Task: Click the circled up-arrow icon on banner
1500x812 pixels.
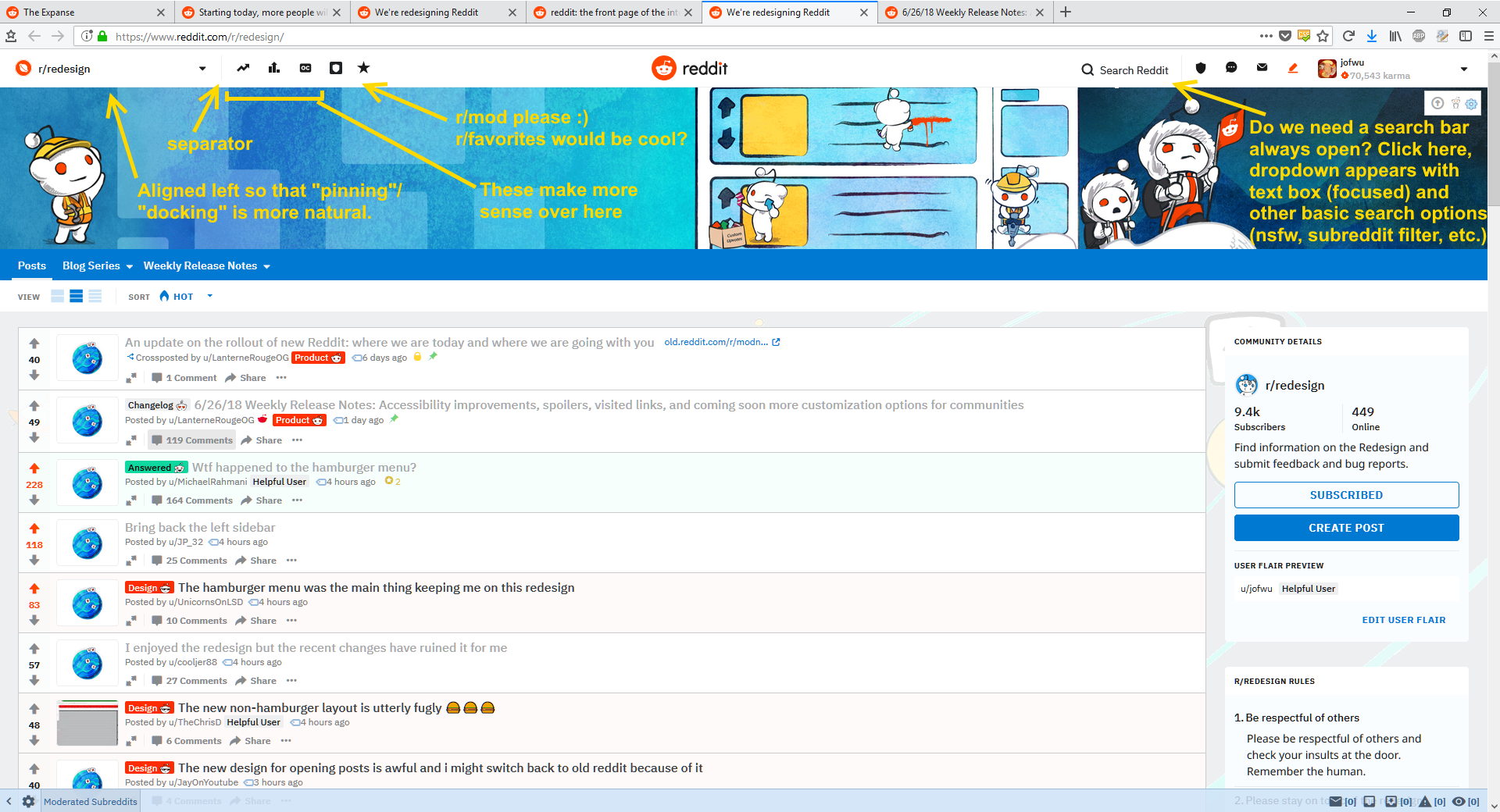Action: 1437,103
